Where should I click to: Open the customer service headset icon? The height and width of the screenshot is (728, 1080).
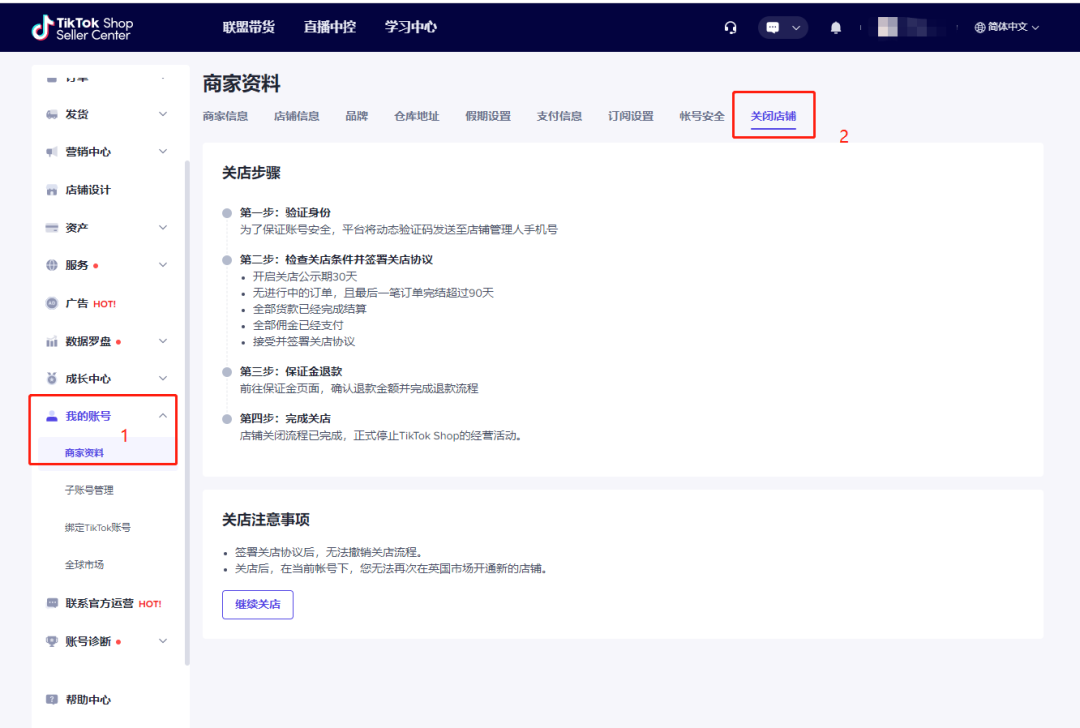click(x=731, y=28)
